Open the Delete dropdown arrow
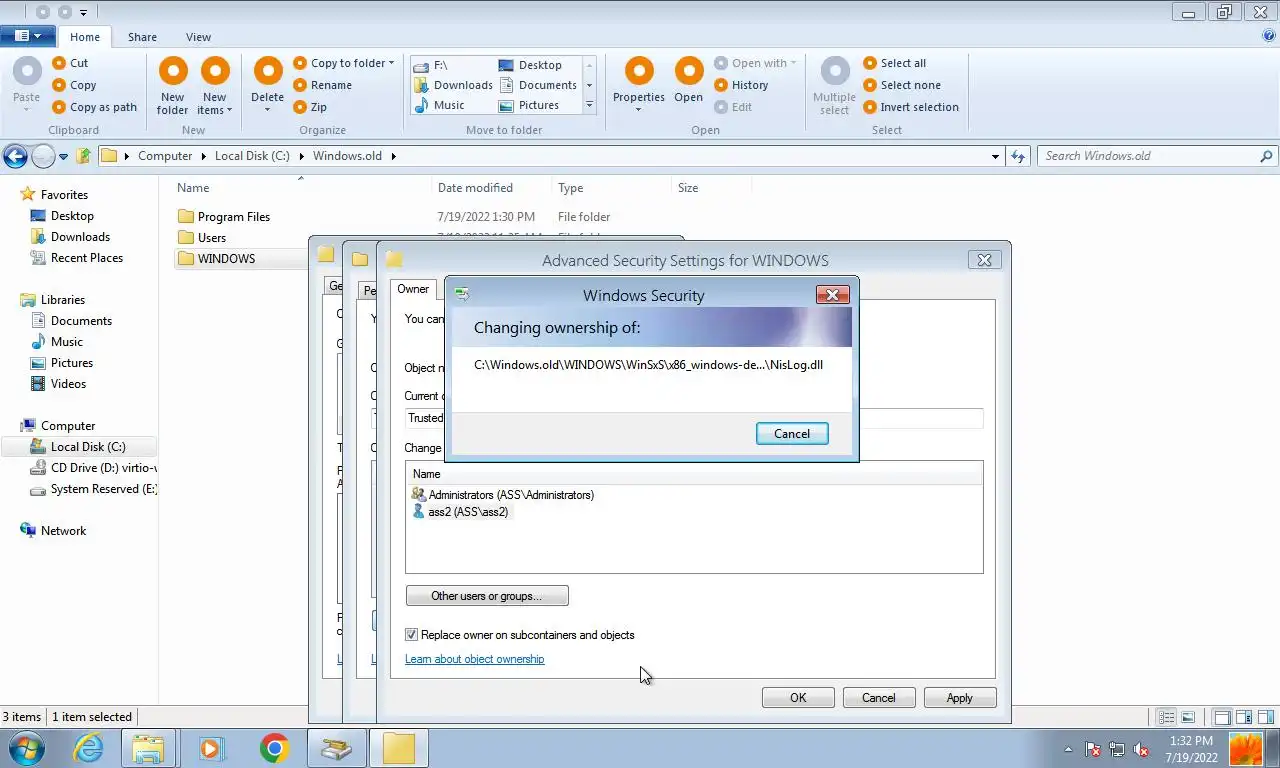The image size is (1280, 768). (267, 110)
